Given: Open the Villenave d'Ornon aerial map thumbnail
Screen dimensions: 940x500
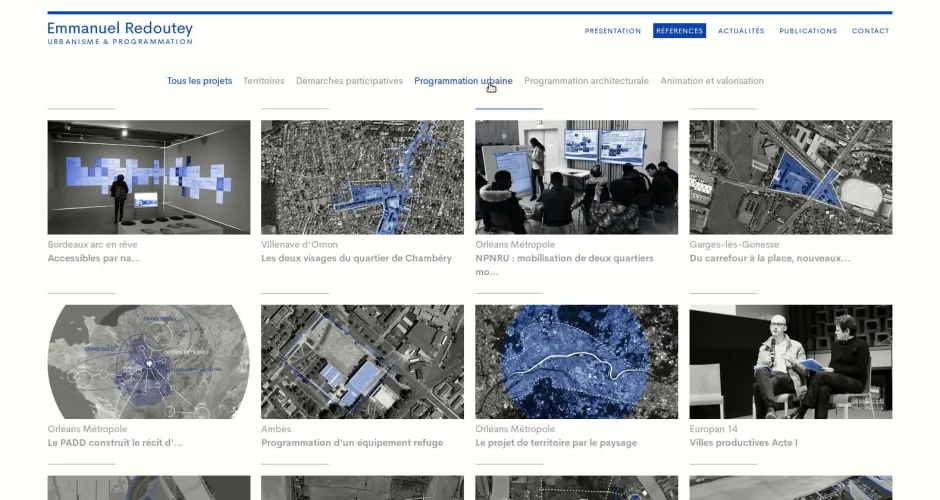Looking at the screenshot, I should coord(362,177).
